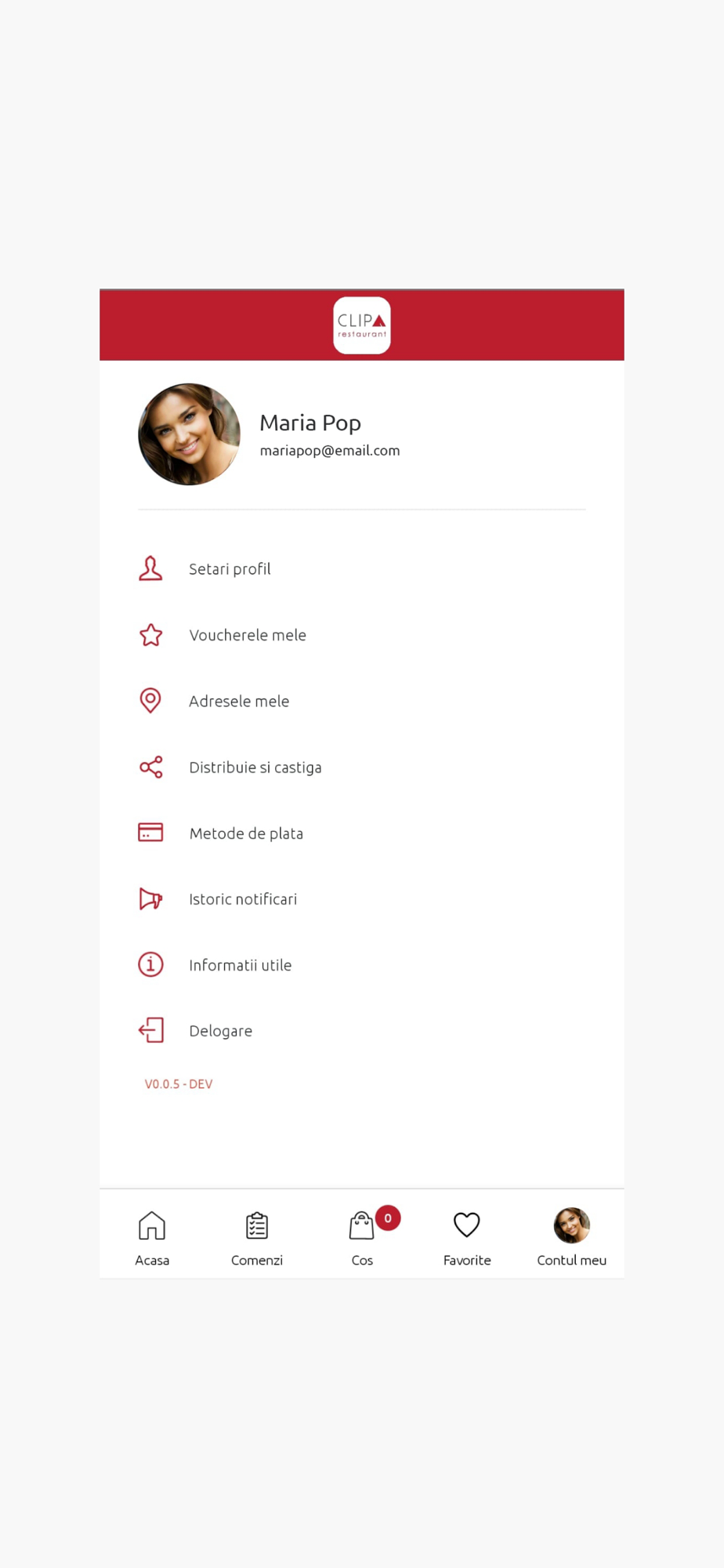Click the V0.0.5 - DEV version label
This screenshot has width=724, height=1568.
coord(179,1084)
